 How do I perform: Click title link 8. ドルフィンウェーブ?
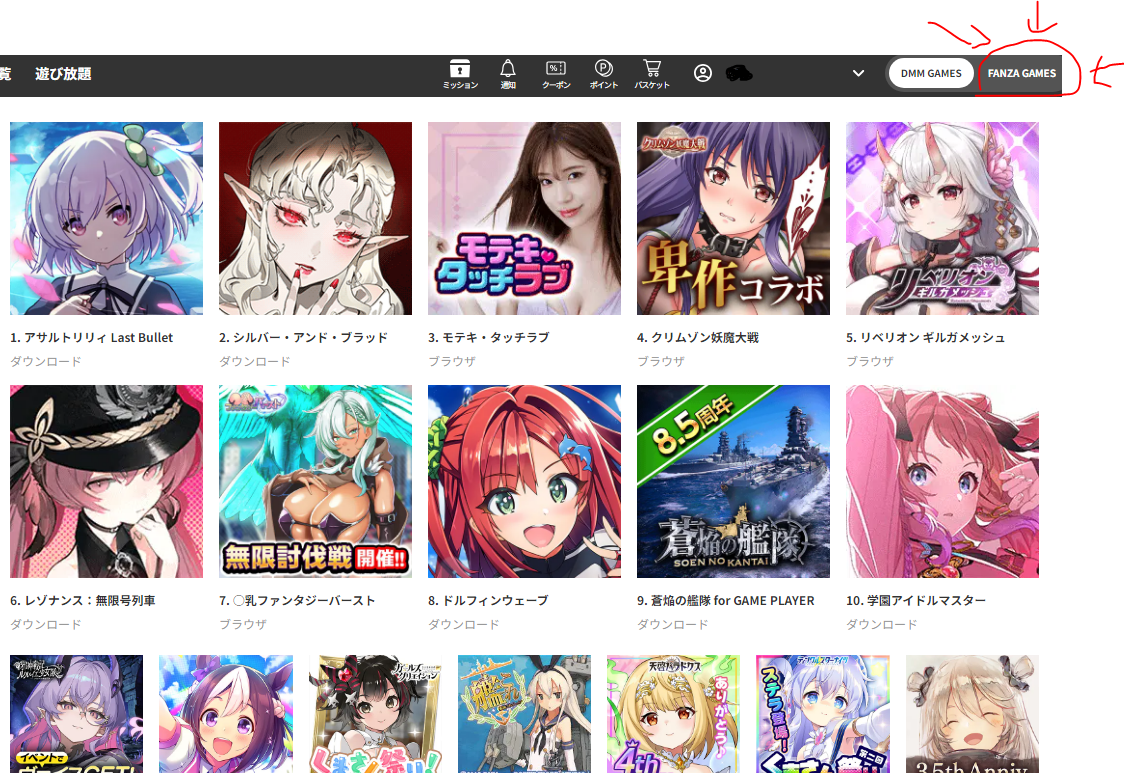(x=488, y=600)
